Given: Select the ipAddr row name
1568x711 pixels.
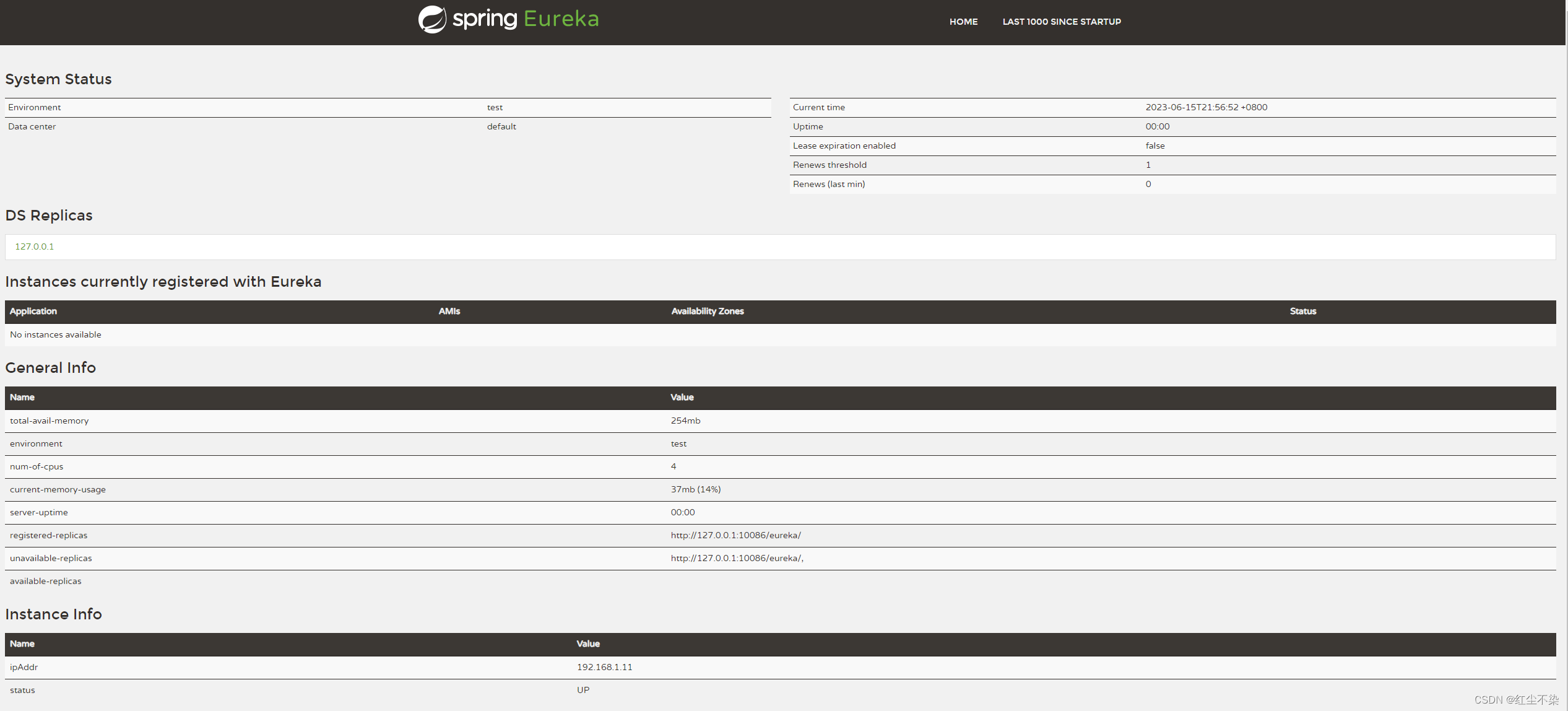Looking at the screenshot, I should (x=24, y=667).
